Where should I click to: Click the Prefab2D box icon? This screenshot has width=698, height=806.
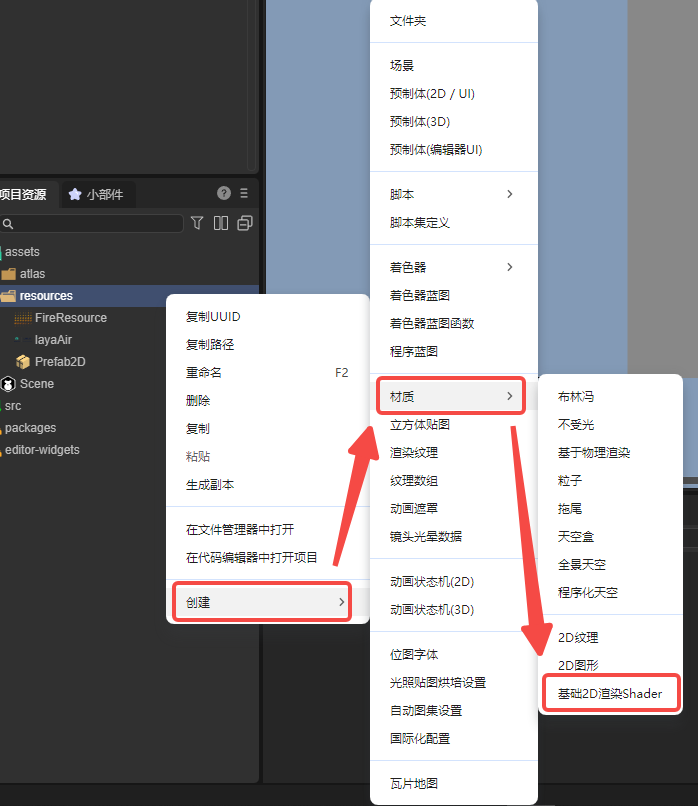pos(23,362)
